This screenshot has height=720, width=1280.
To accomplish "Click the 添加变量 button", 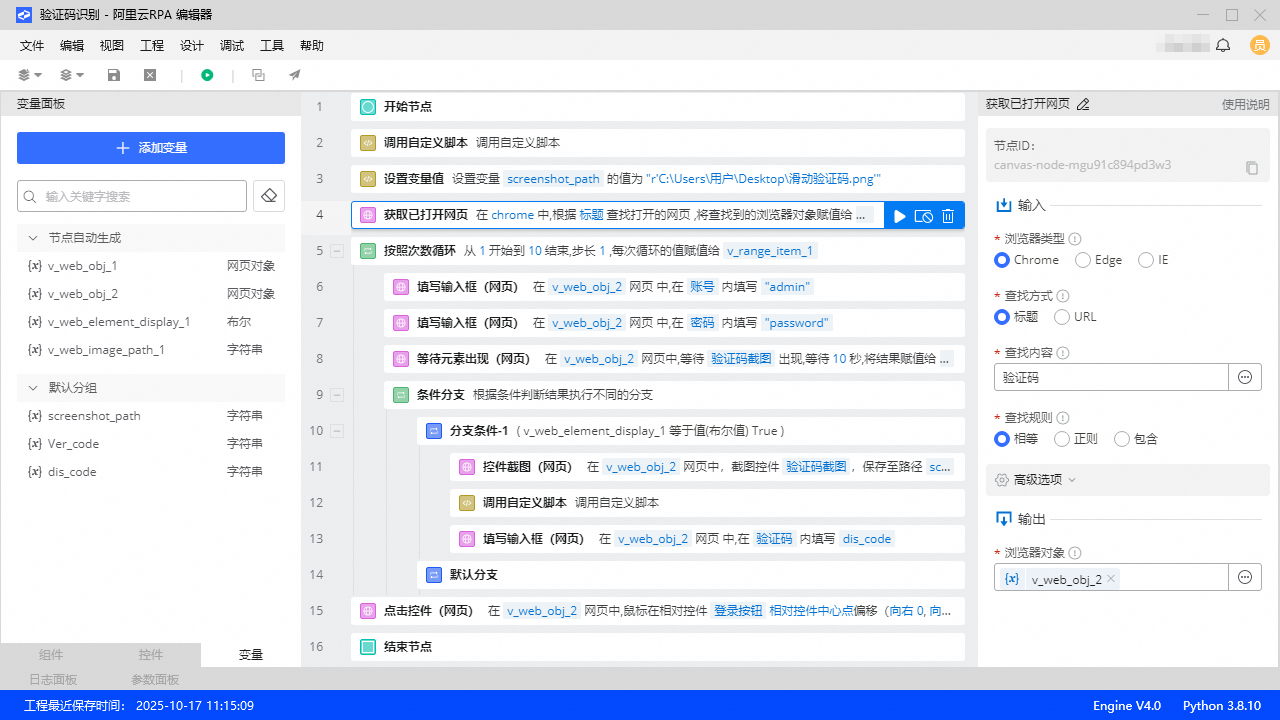I will 151,148.
